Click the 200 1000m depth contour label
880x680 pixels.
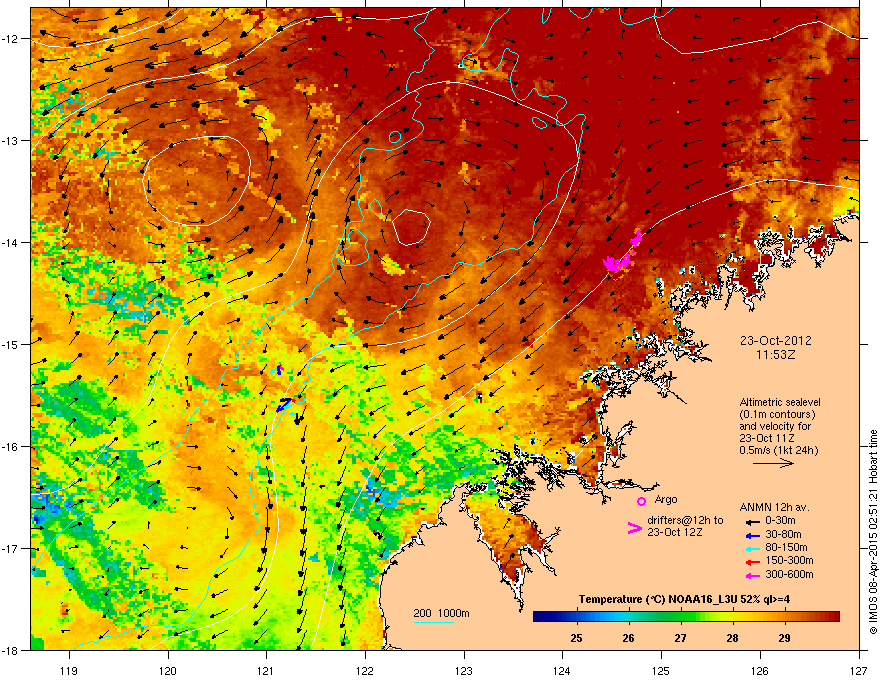click(441, 613)
